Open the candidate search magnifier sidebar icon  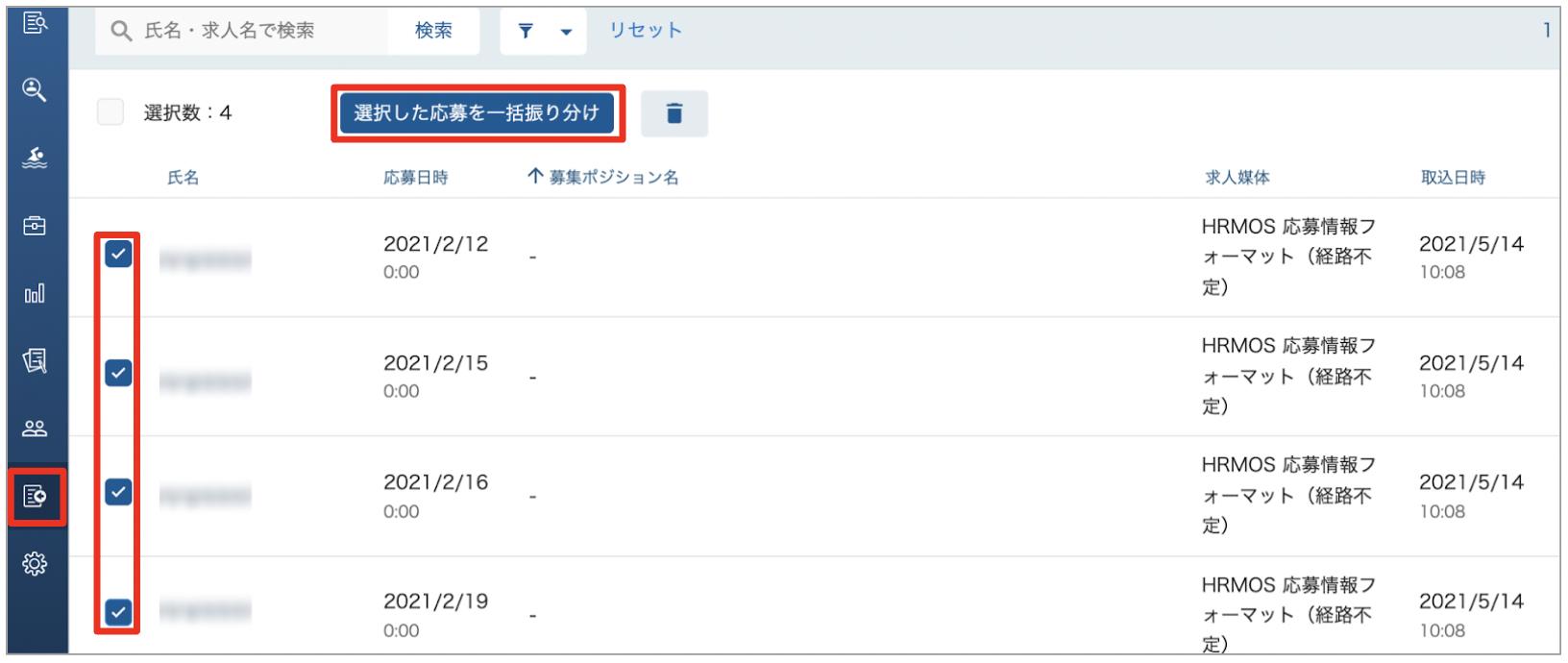pos(35,89)
